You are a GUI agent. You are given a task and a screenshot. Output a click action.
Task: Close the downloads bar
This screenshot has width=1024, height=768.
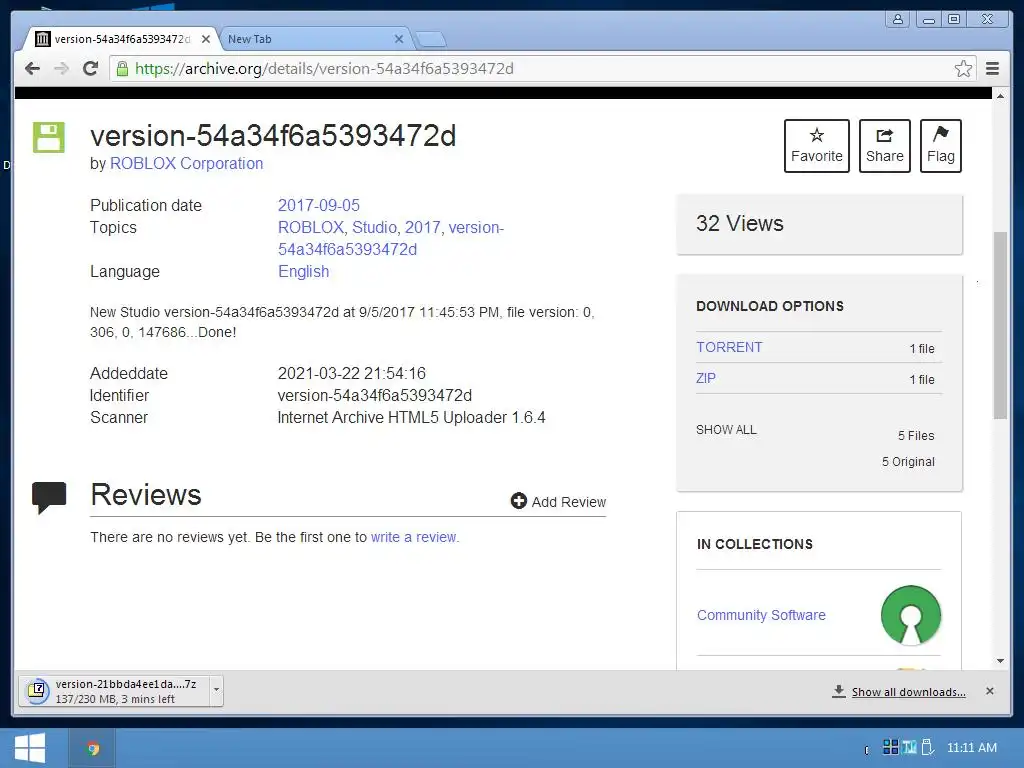[989, 691]
